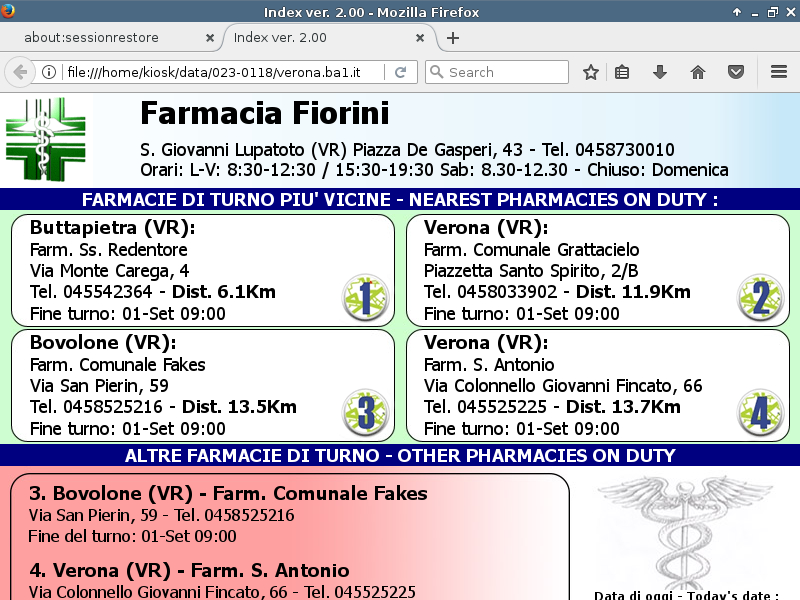
Task: Open the Pocket save icon
Action: click(736, 72)
